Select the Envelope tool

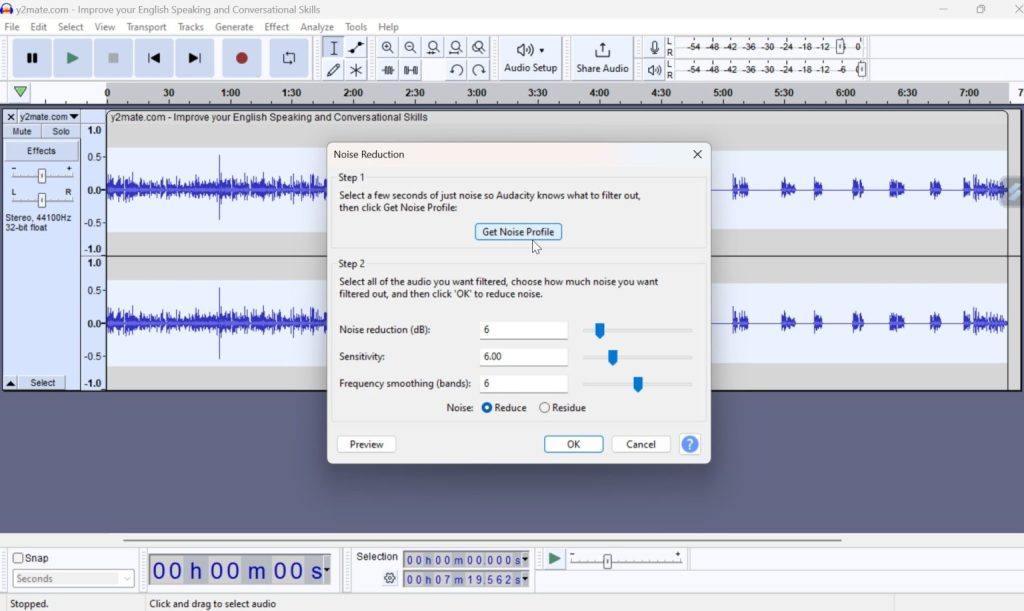click(357, 47)
